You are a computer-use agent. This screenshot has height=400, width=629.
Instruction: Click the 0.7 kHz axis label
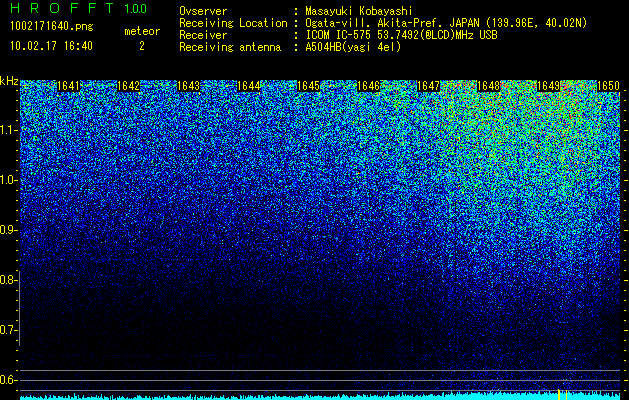pos(8,330)
